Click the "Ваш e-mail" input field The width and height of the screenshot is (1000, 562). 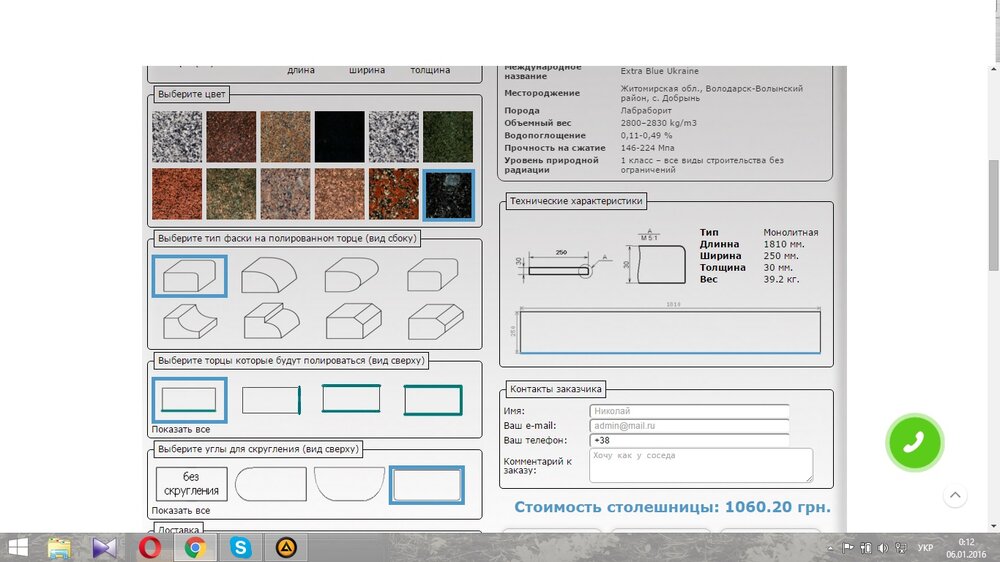click(689, 426)
